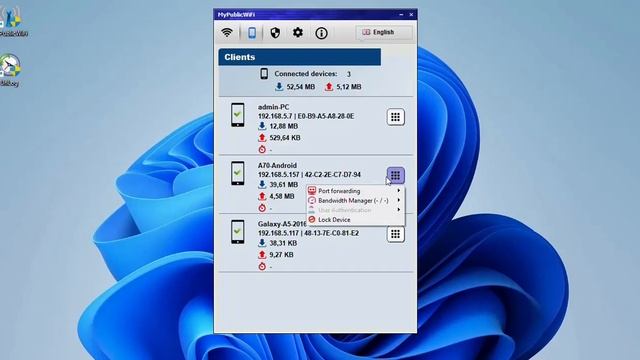The image size is (640, 360).
Task: Click the admin-PC device phone icon
Action: pyautogui.click(x=238, y=115)
